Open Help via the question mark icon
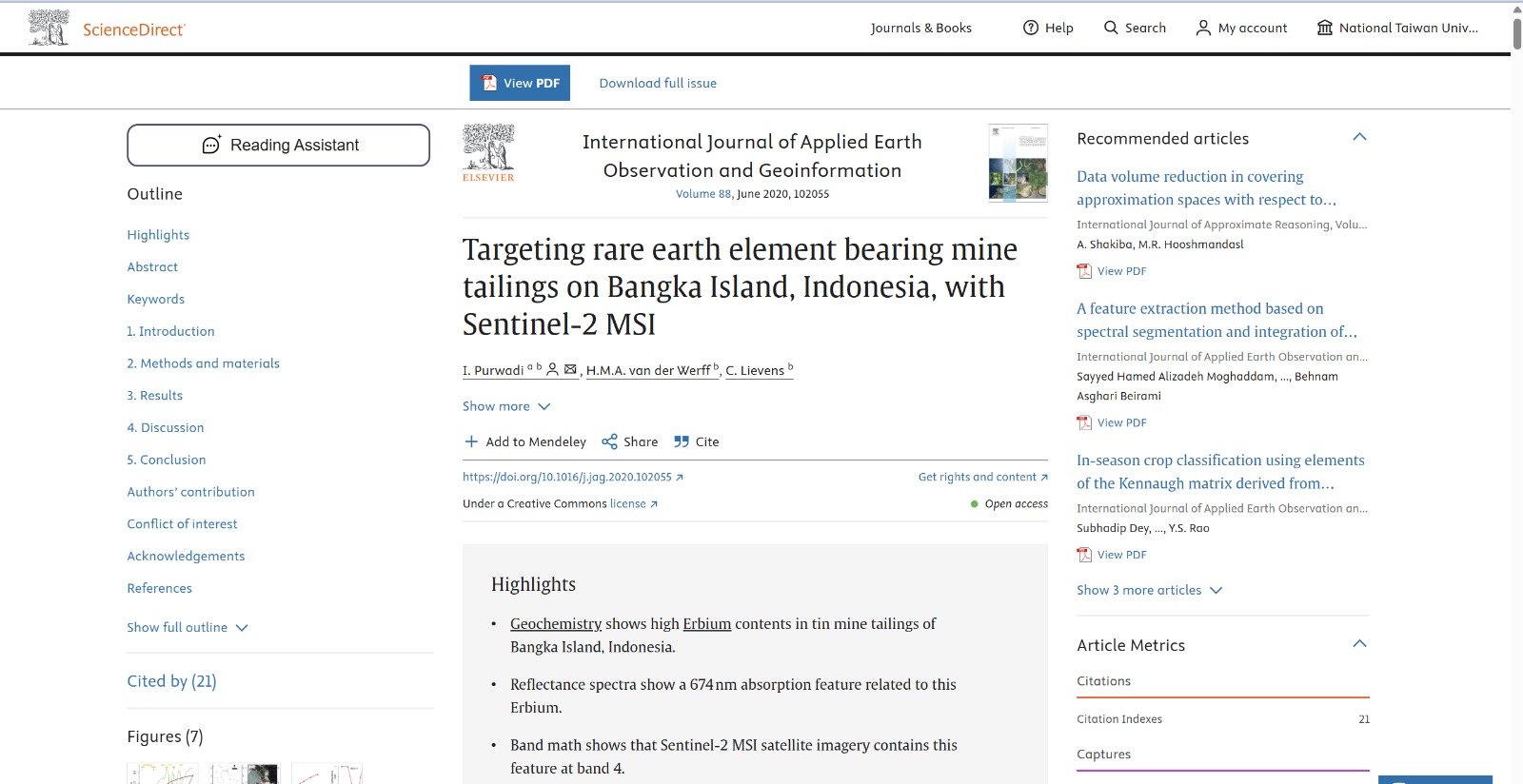The image size is (1523, 784). 1031,28
